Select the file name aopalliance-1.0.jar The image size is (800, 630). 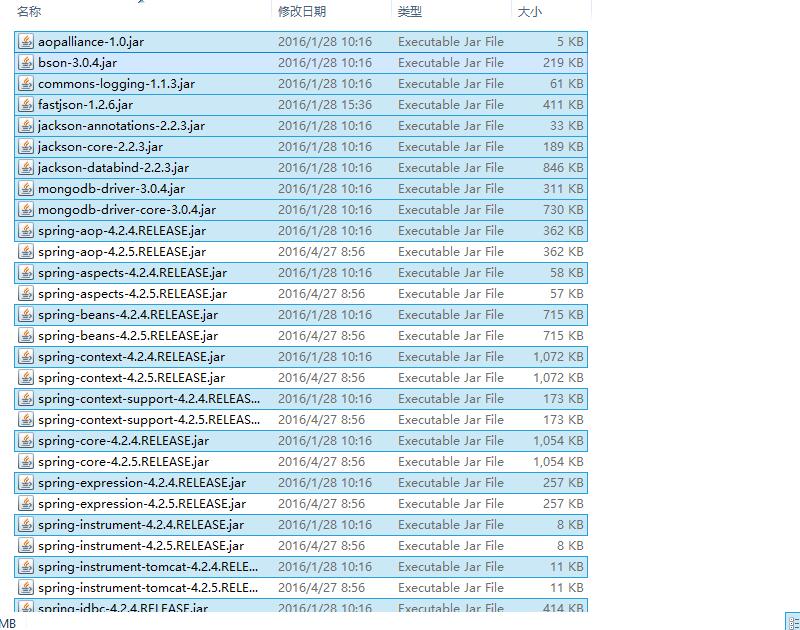pos(91,42)
